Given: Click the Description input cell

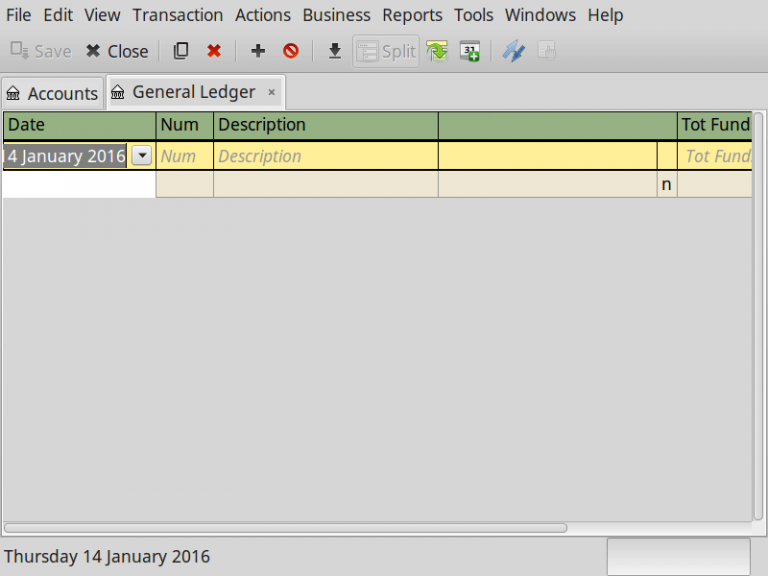Looking at the screenshot, I should [326, 156].
